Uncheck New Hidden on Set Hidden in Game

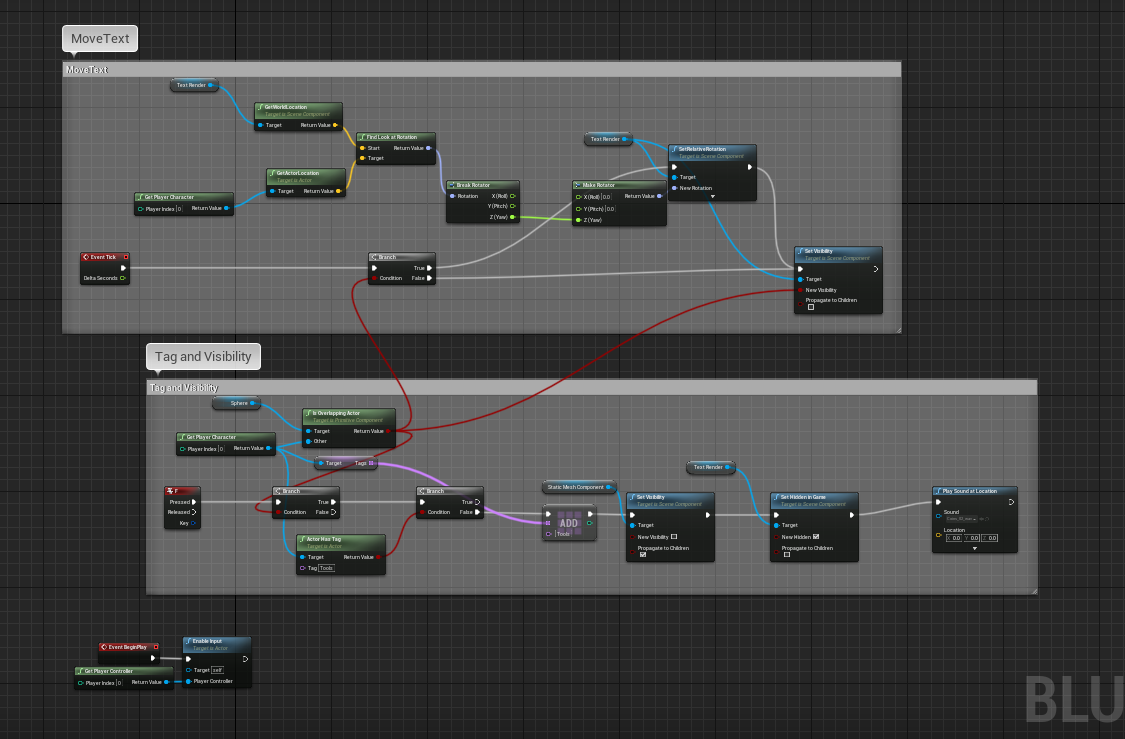(817, 537)
